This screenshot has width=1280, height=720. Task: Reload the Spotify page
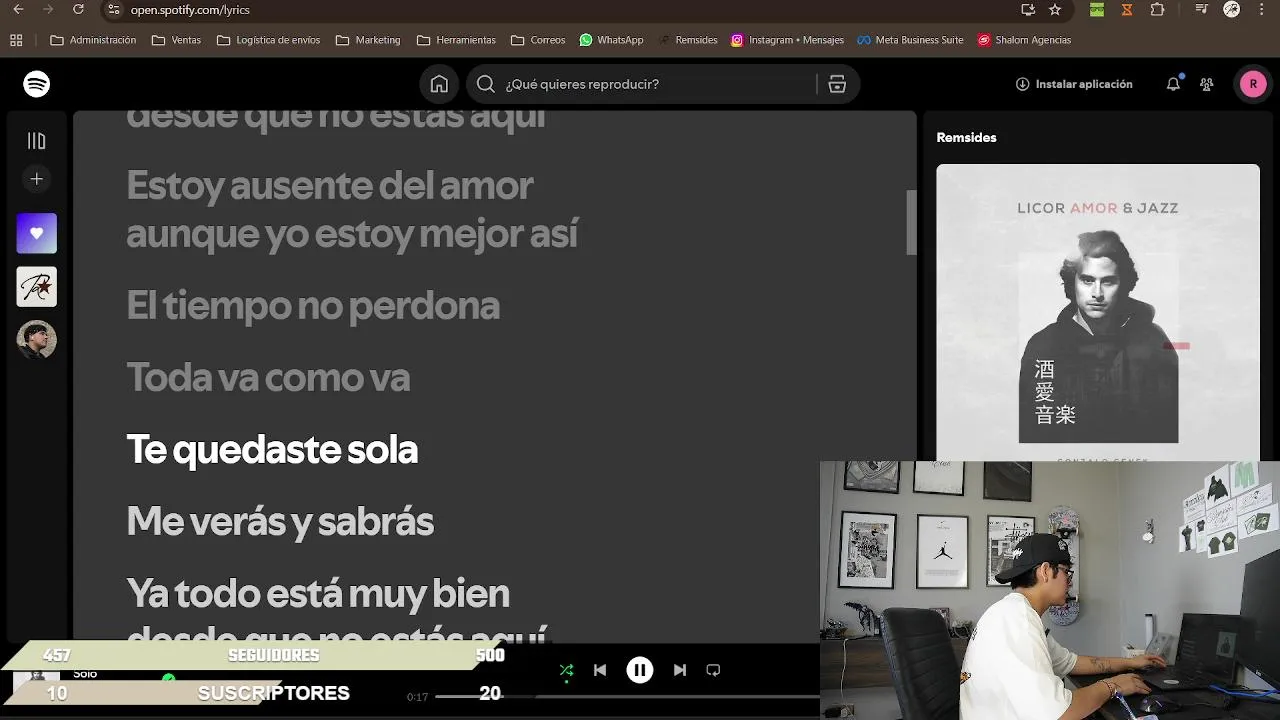pos(78,10)
